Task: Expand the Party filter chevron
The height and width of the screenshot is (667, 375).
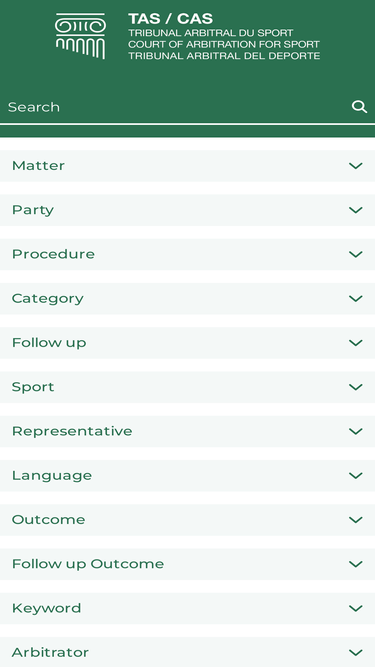Action: (x=355, y=210)
